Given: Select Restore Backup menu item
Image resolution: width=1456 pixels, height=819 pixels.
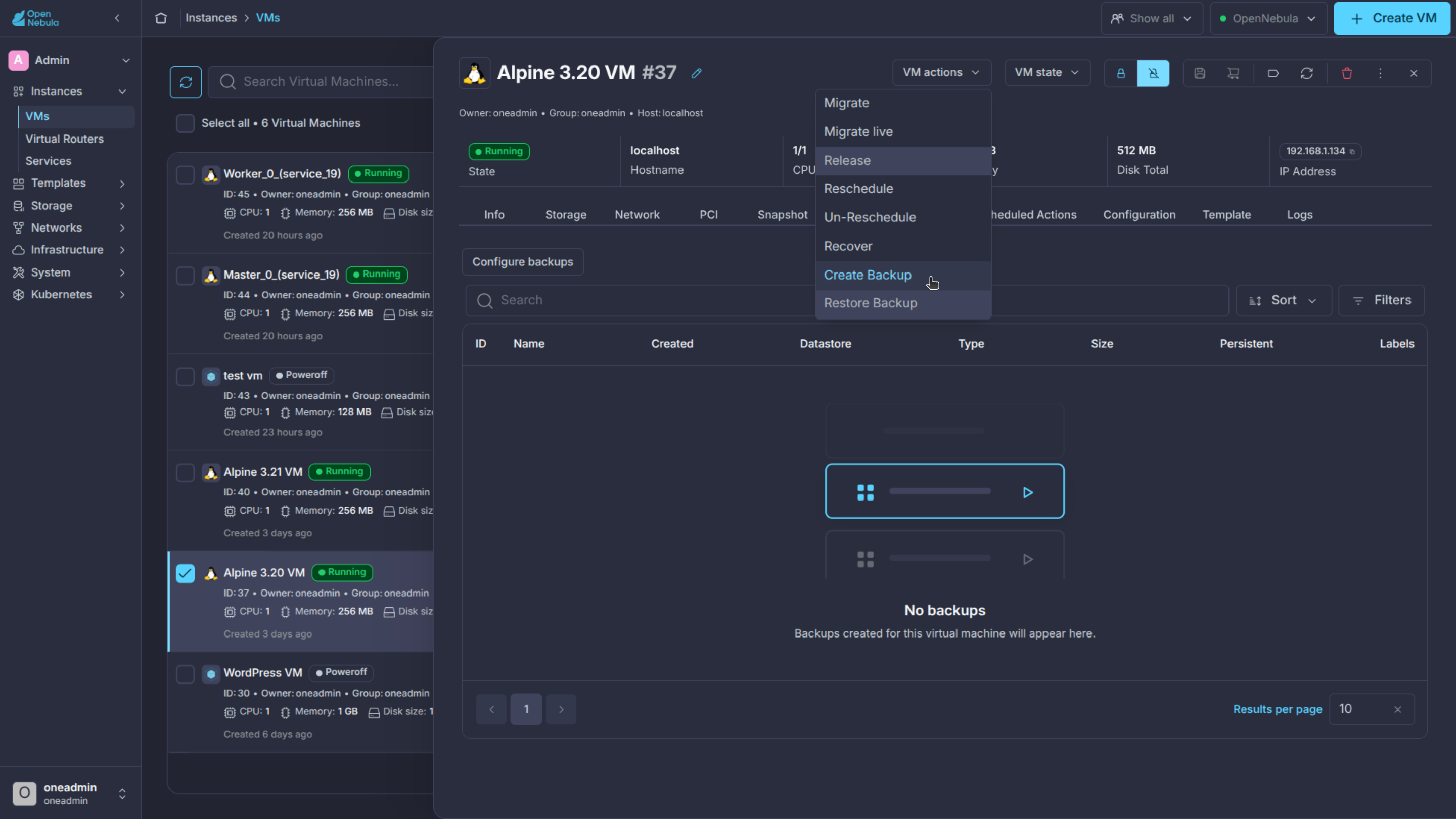Looking at the screenshot, I should [x=903, y=303].
